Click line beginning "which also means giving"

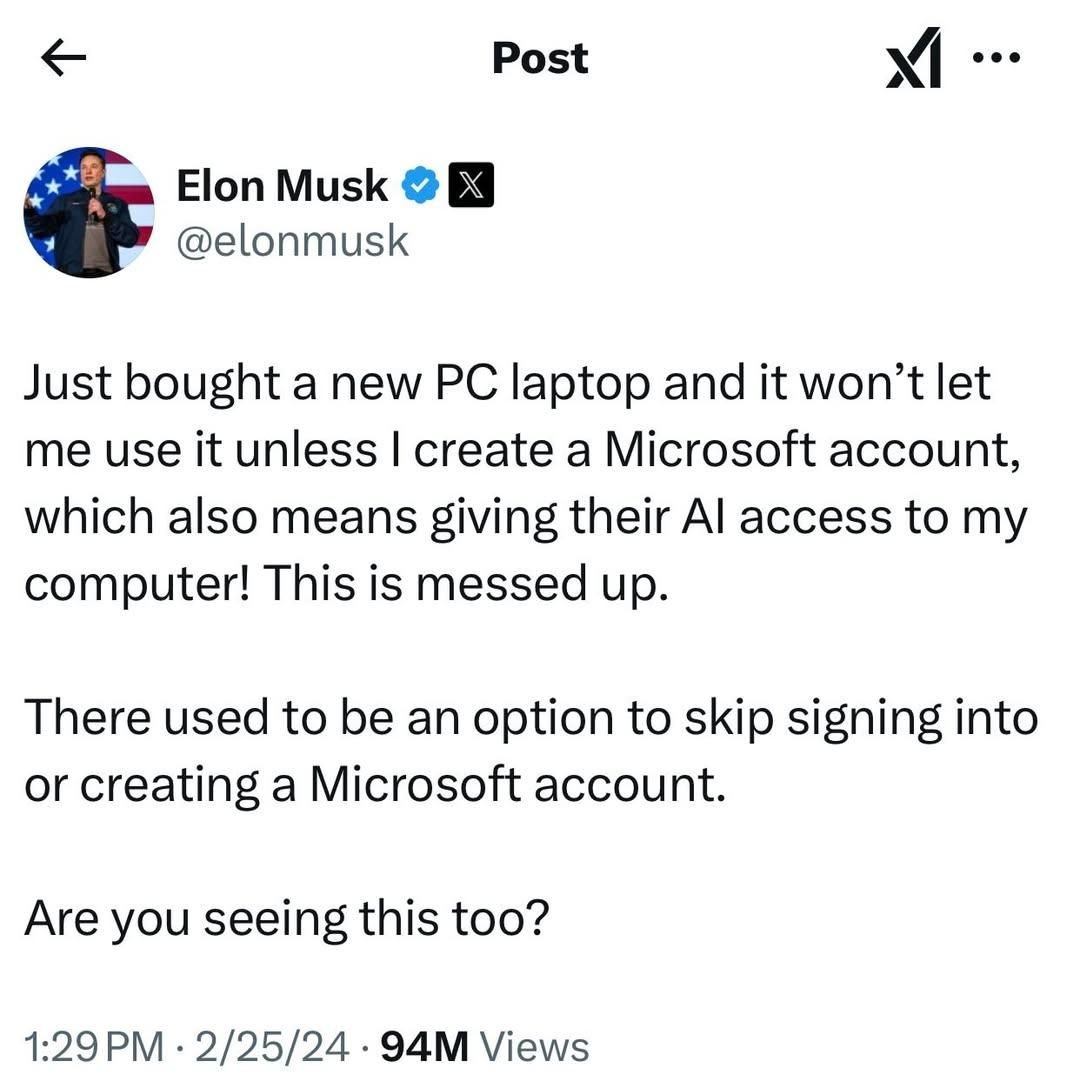point(525,518)
